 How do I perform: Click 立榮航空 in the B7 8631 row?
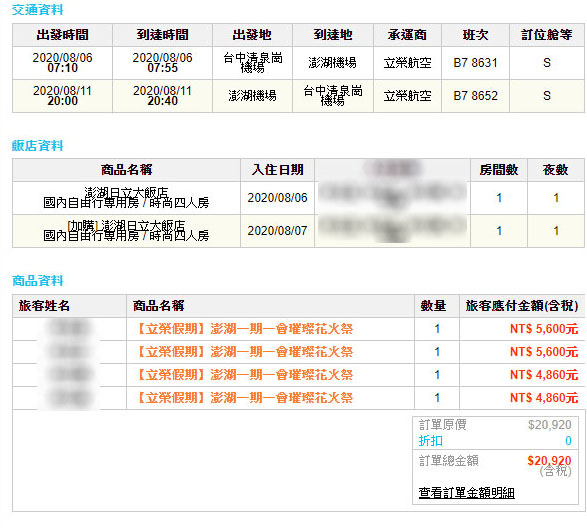pos(407,63)
